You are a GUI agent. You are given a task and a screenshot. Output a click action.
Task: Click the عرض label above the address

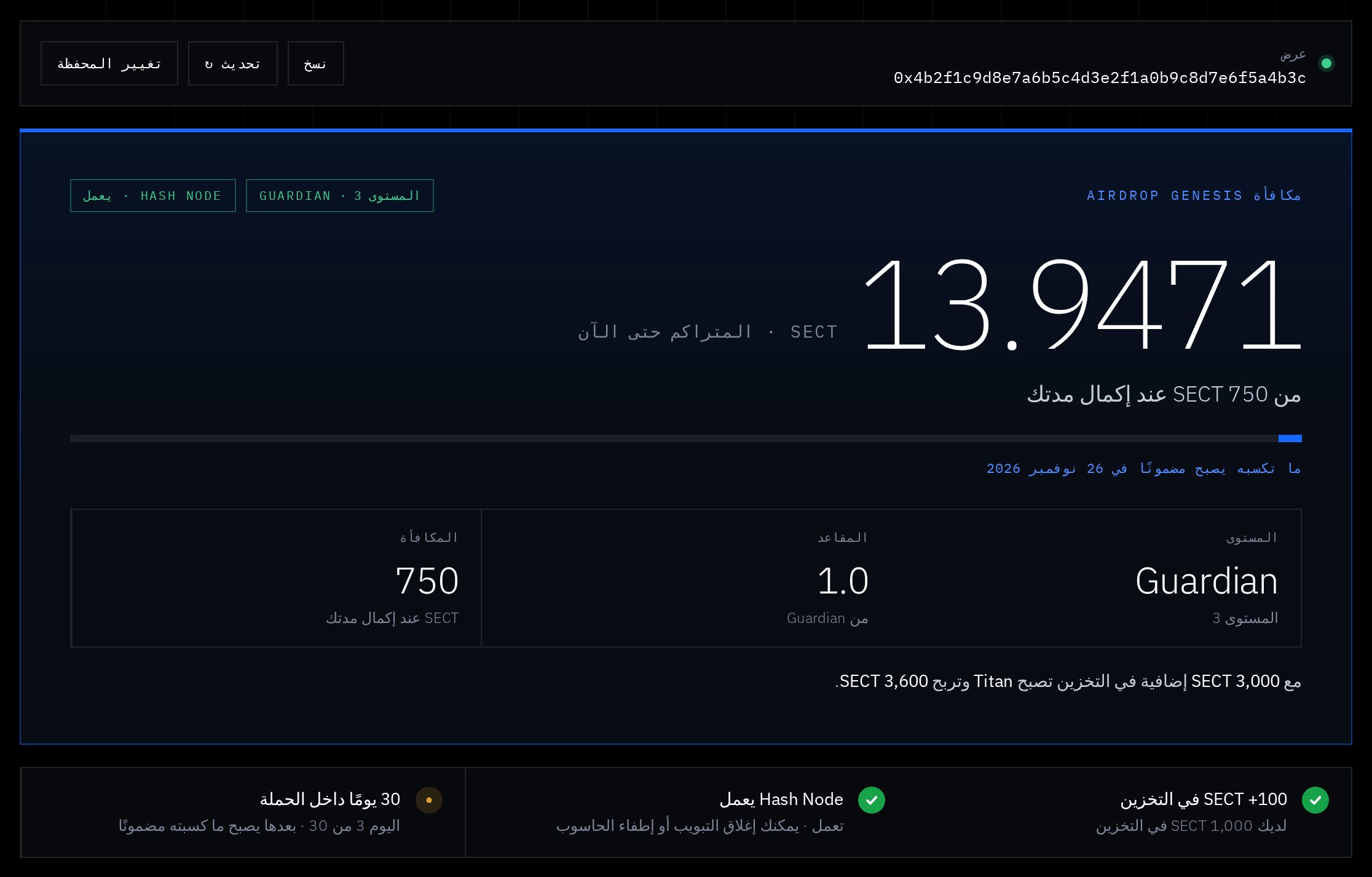point(1293,55)
